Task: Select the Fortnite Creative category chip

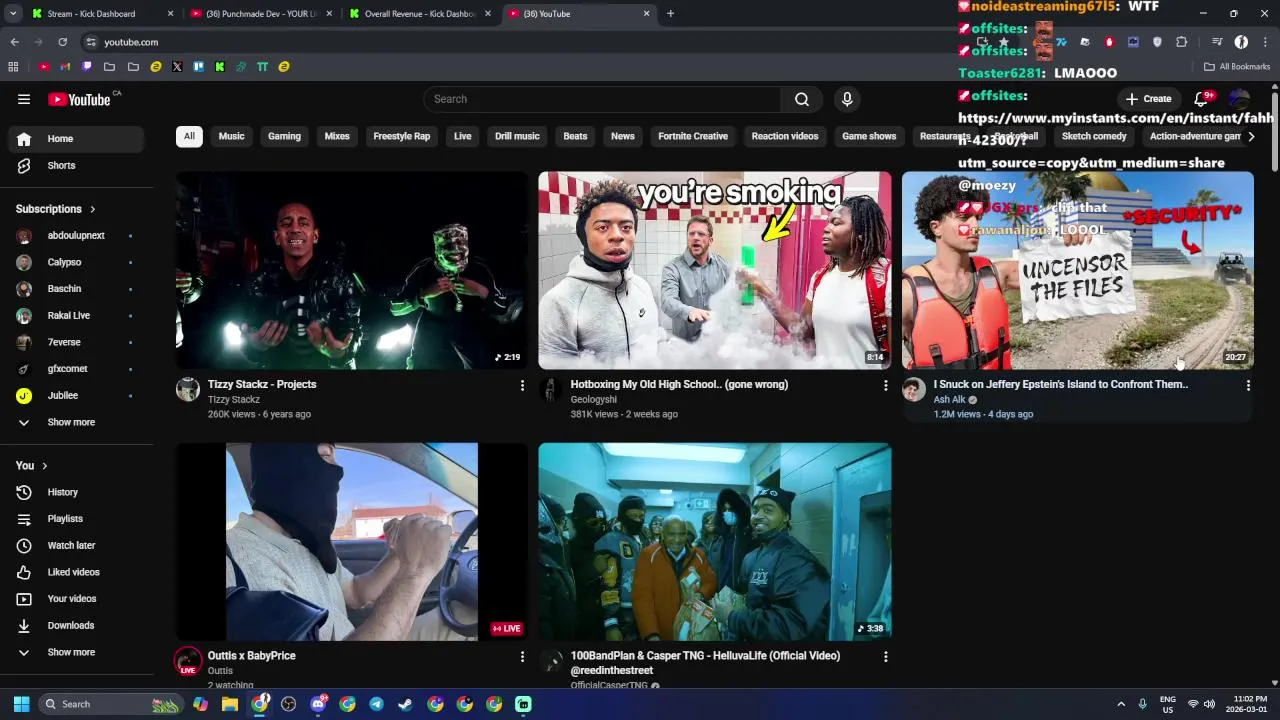Action: [693, 136]
